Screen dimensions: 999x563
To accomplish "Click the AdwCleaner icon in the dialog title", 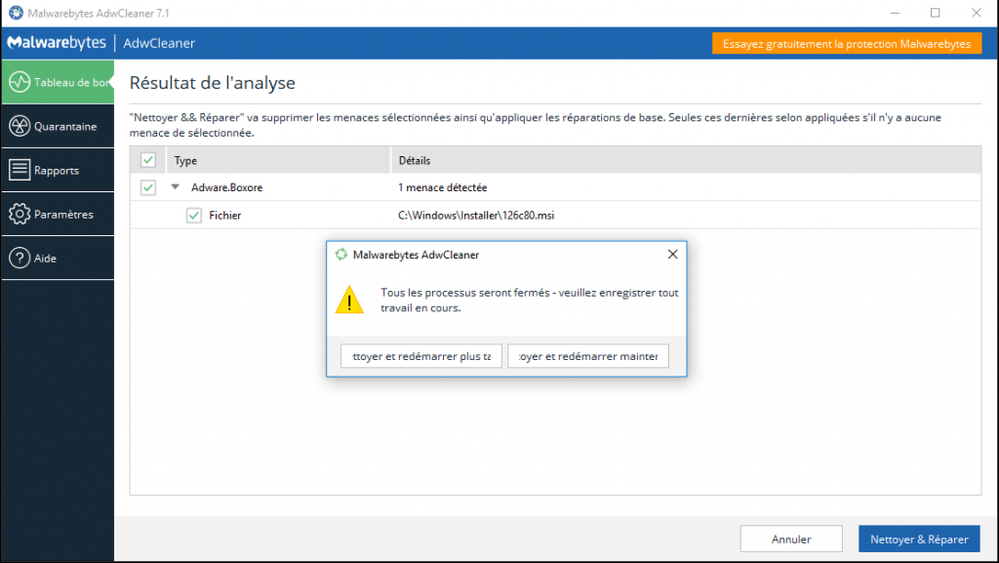I will point(341,255).
